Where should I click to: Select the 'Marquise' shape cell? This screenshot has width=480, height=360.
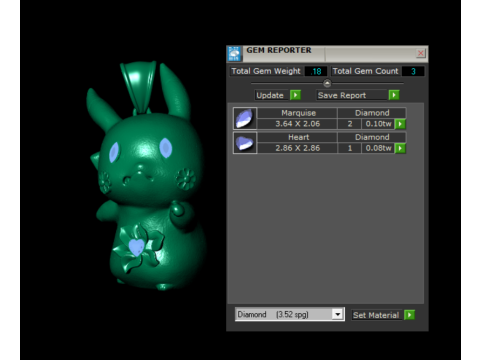coord(297,113)
